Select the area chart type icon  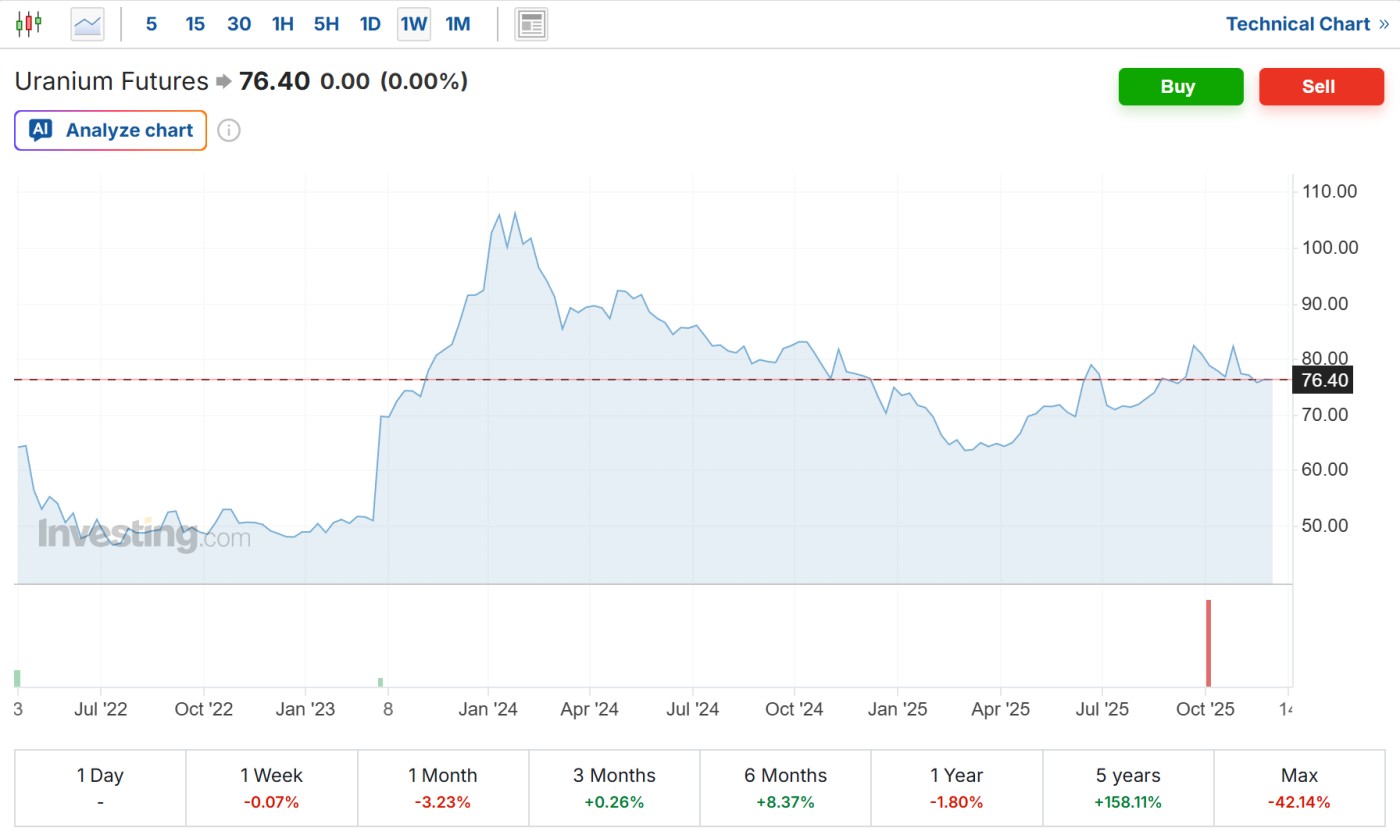coord(88,24)
